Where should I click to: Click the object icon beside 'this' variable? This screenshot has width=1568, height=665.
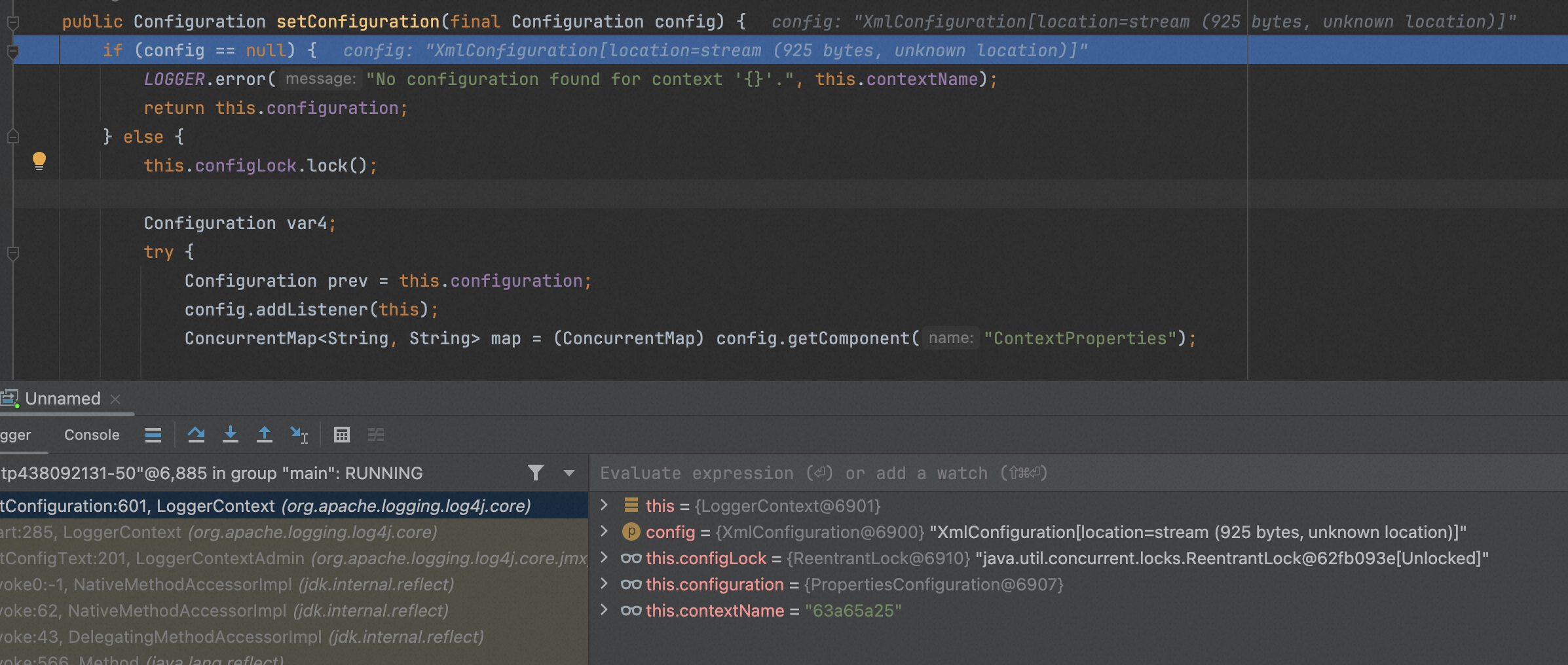[631, 505]
